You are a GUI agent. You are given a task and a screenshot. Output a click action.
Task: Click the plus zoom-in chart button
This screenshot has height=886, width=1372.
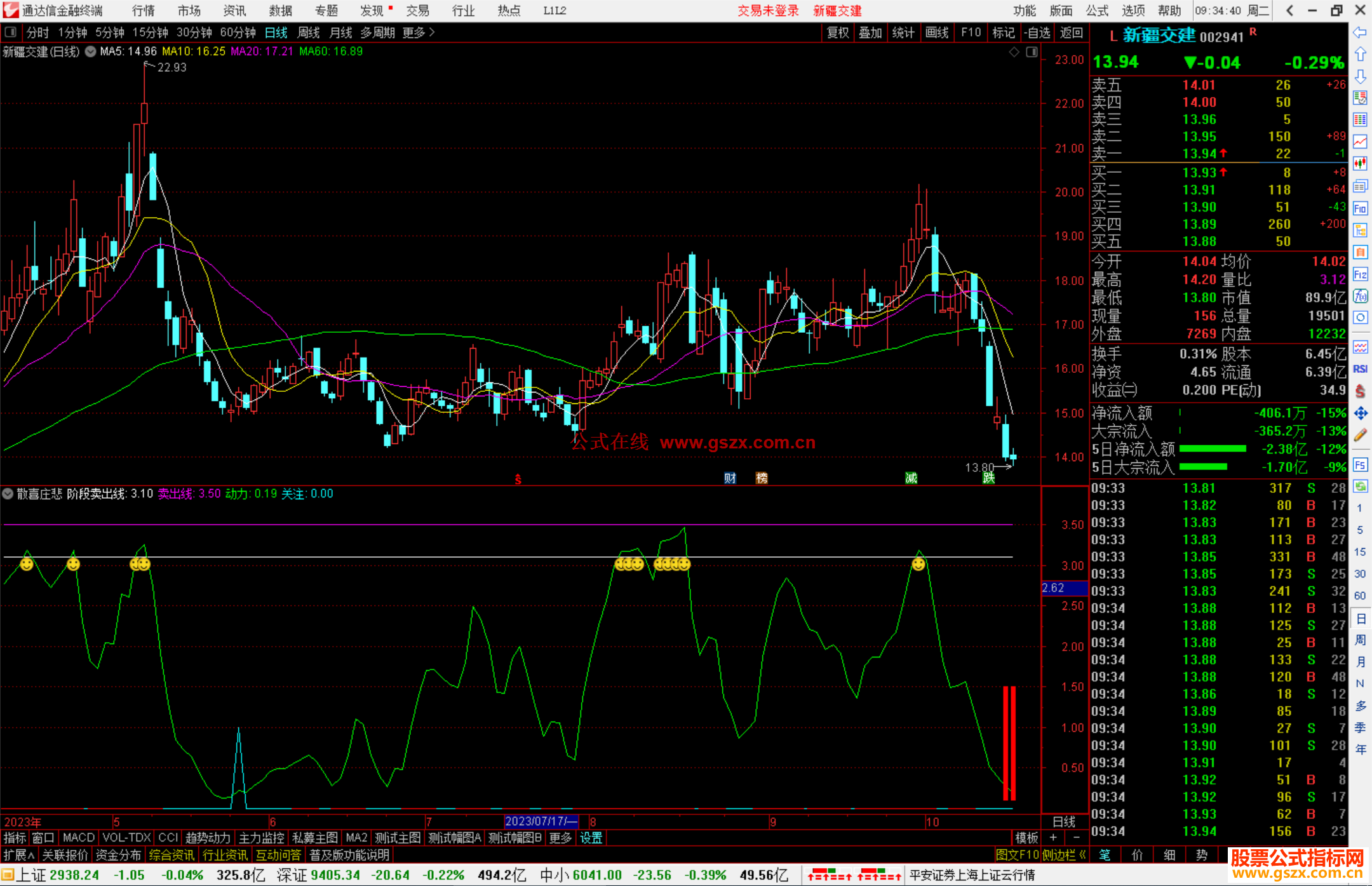pos(1053,838)
